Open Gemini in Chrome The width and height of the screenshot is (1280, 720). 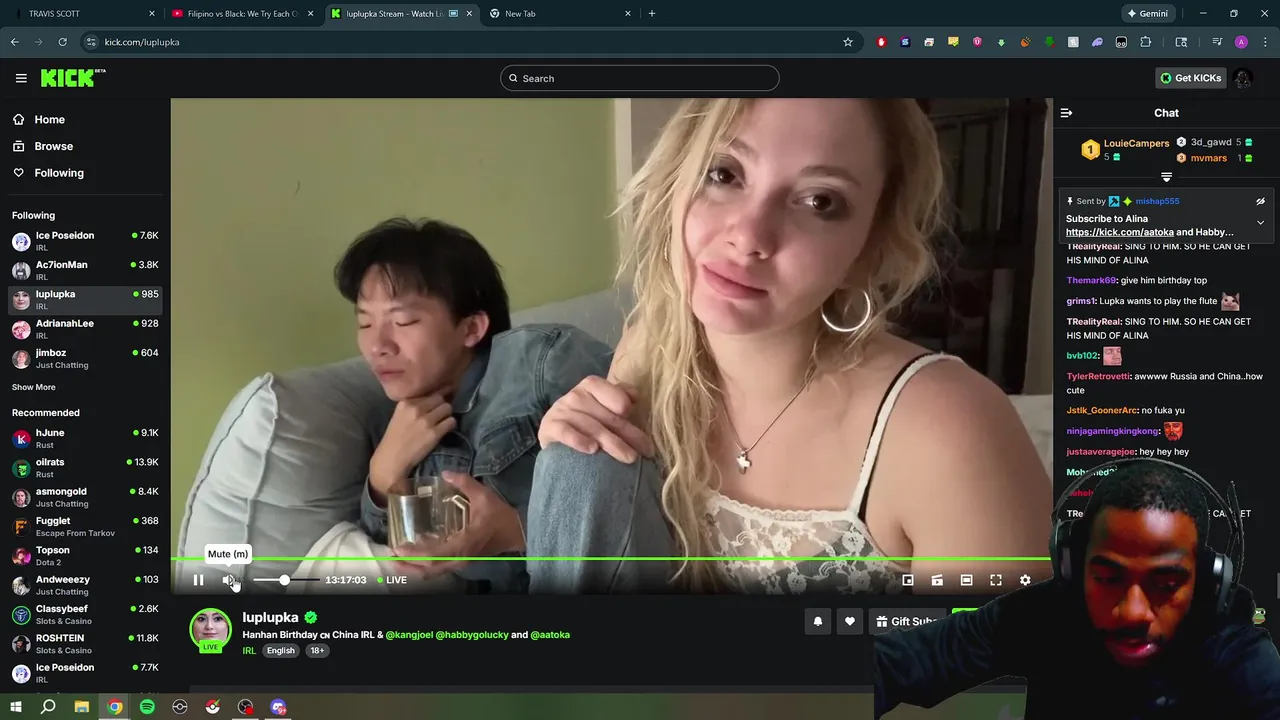point(1147,13)
